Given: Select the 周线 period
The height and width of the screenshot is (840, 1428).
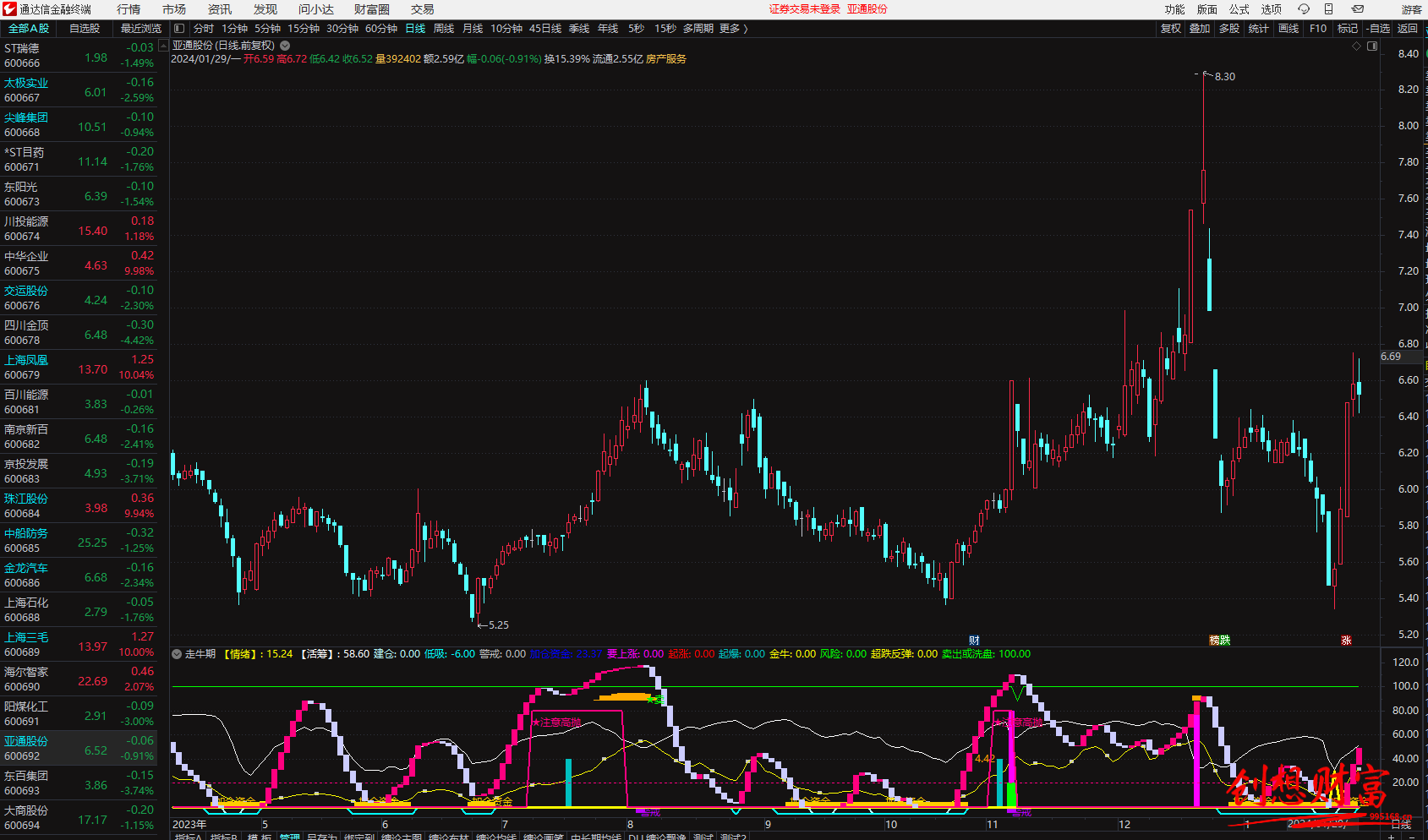Looking at the screenshot, I should coord(444,29).
